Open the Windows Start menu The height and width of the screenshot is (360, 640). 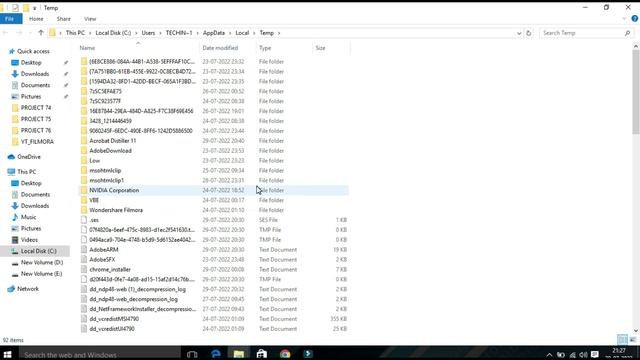coord(7,354)
